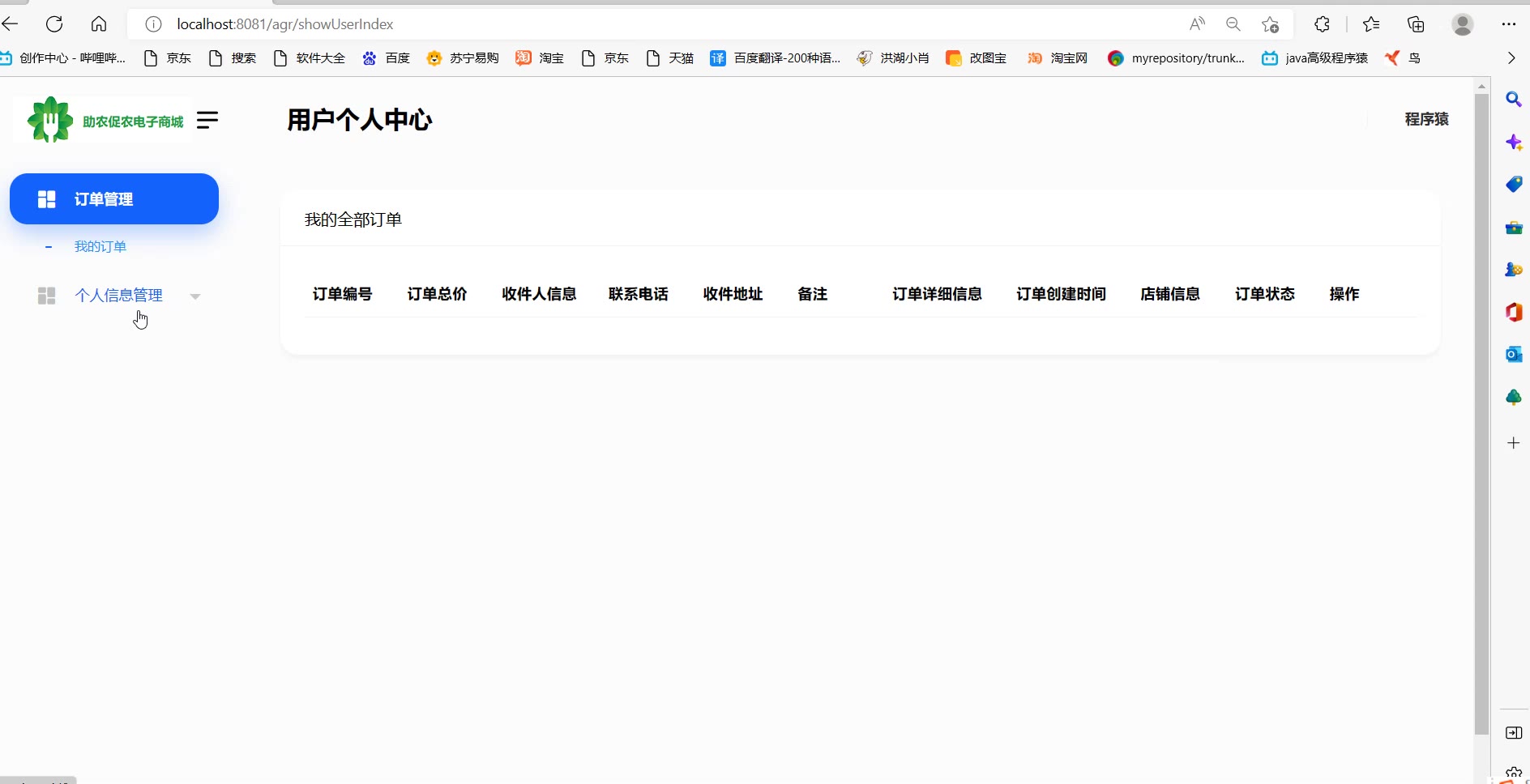Expand the 个人信息管理 dropdown arrow
This screenshot has height=784, width=1530.
[195, 296]
